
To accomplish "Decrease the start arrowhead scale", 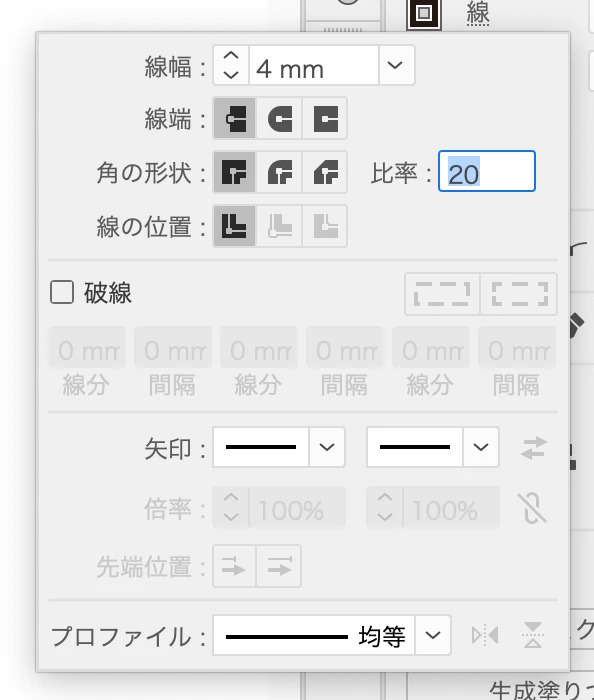I will point(231,517).
